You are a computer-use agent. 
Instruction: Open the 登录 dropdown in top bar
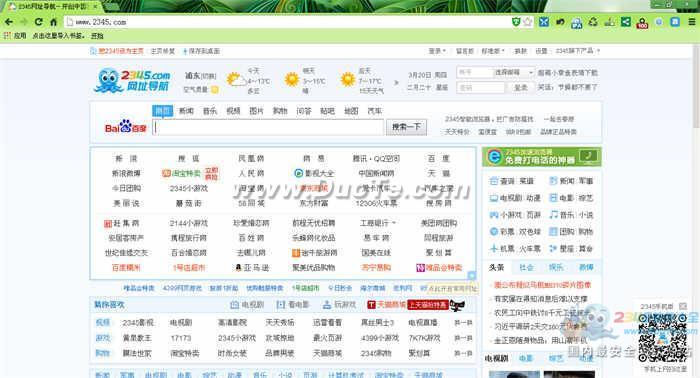[437, 51]
